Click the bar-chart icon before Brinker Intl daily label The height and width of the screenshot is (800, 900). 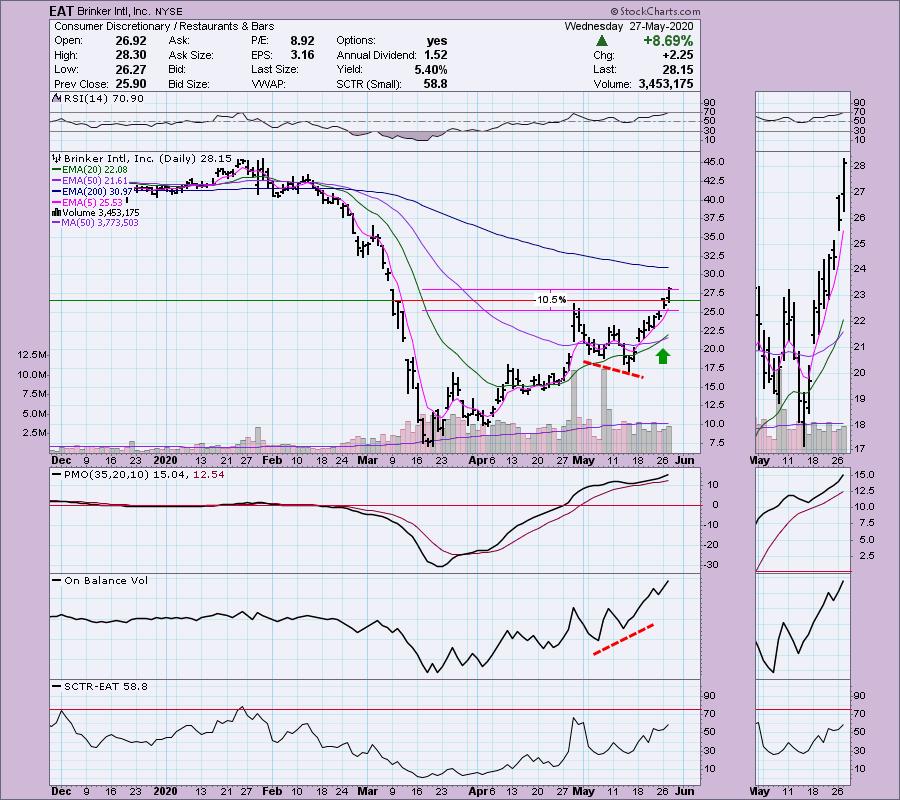pos(56,158)
